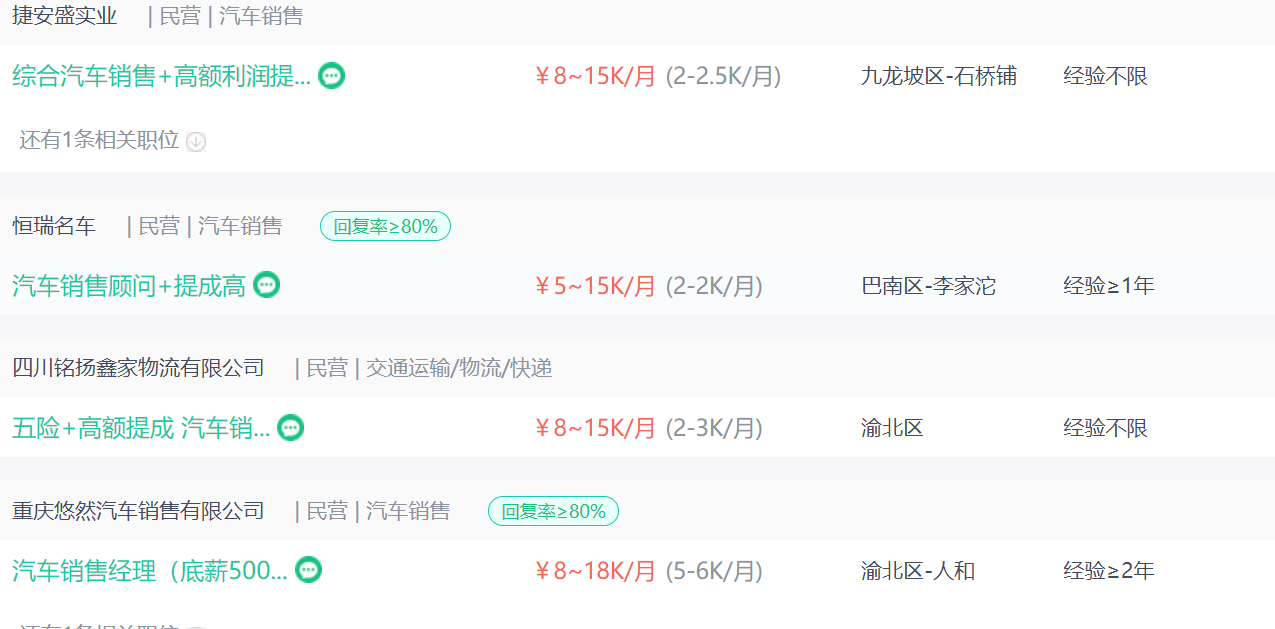The image size is (1275, 629).
Task: Expand 还有1条相关职位 under 捷安盛实业
Action: pyautogui.click(x=99, y=140)
